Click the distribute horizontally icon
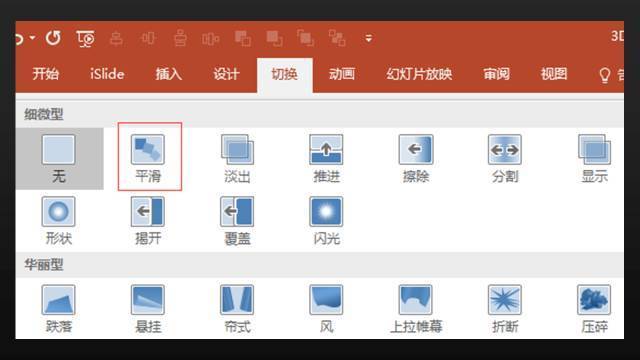The image size is (640, 360). 211,39
